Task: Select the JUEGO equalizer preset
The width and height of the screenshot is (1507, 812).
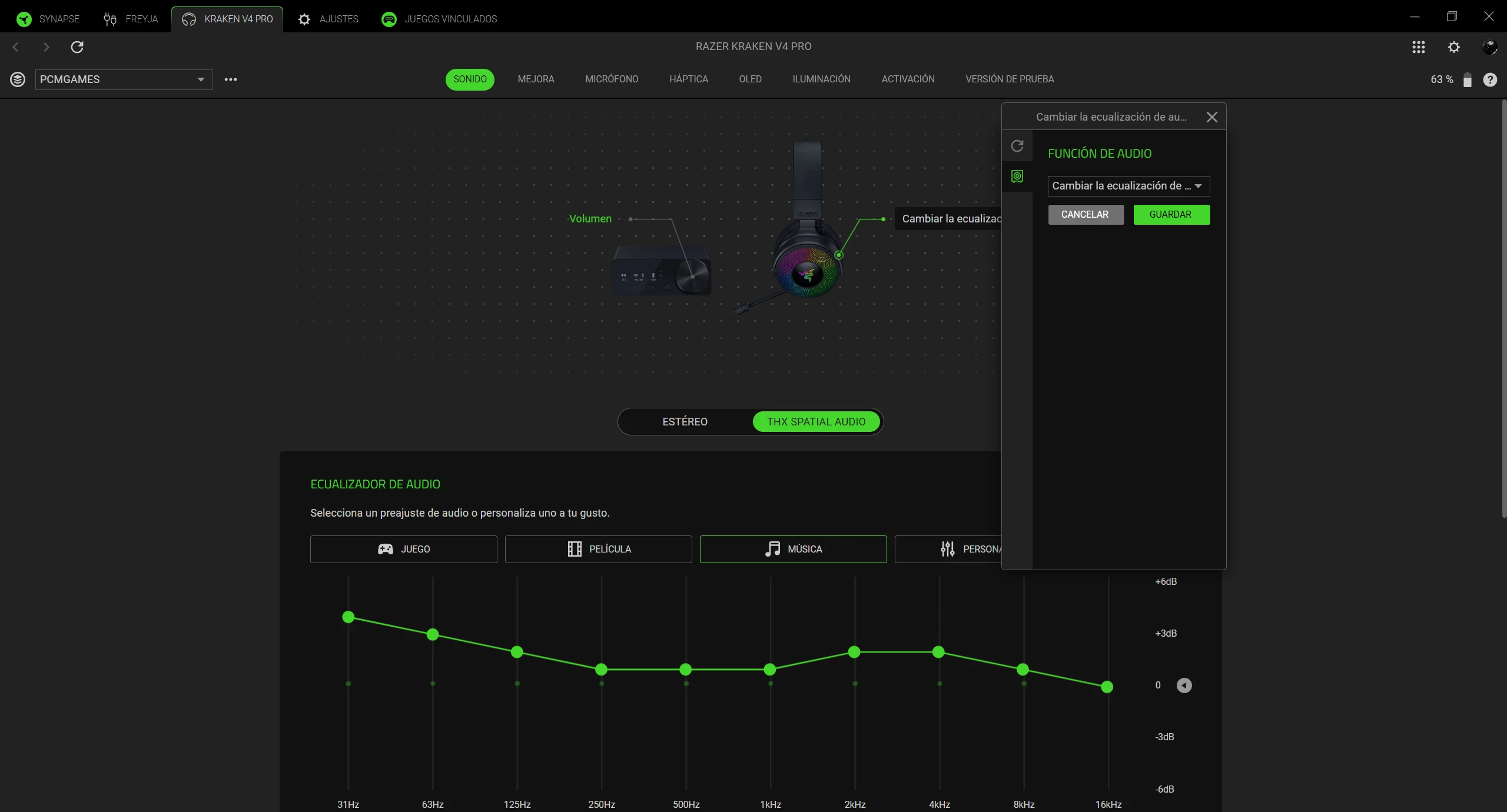Action: click(404, 549)
